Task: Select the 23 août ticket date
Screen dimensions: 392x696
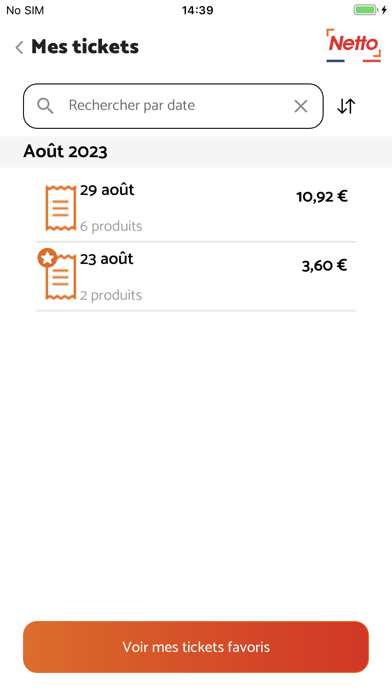Action: pyautogui.click(x=107, y=259)
